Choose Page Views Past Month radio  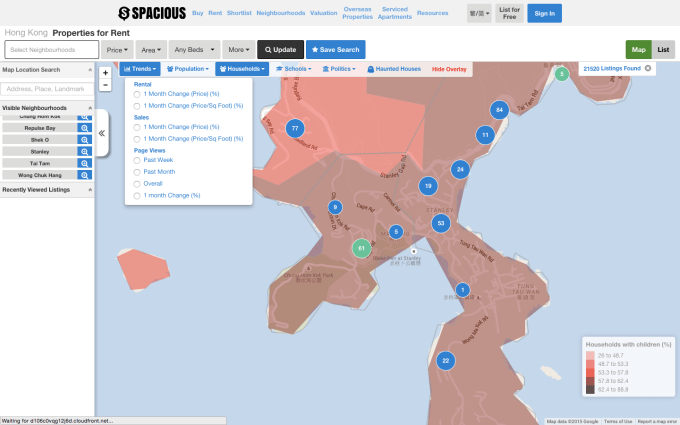(137, 172)
